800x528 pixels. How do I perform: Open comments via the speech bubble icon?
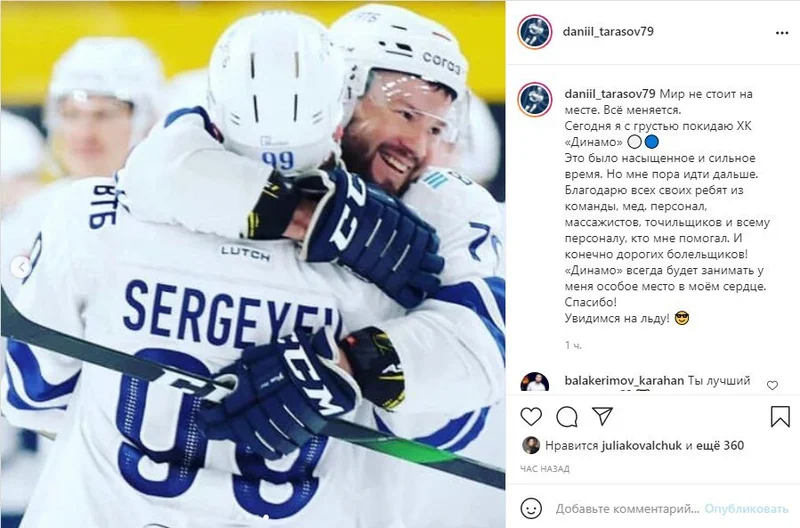(x=567, y=417)
